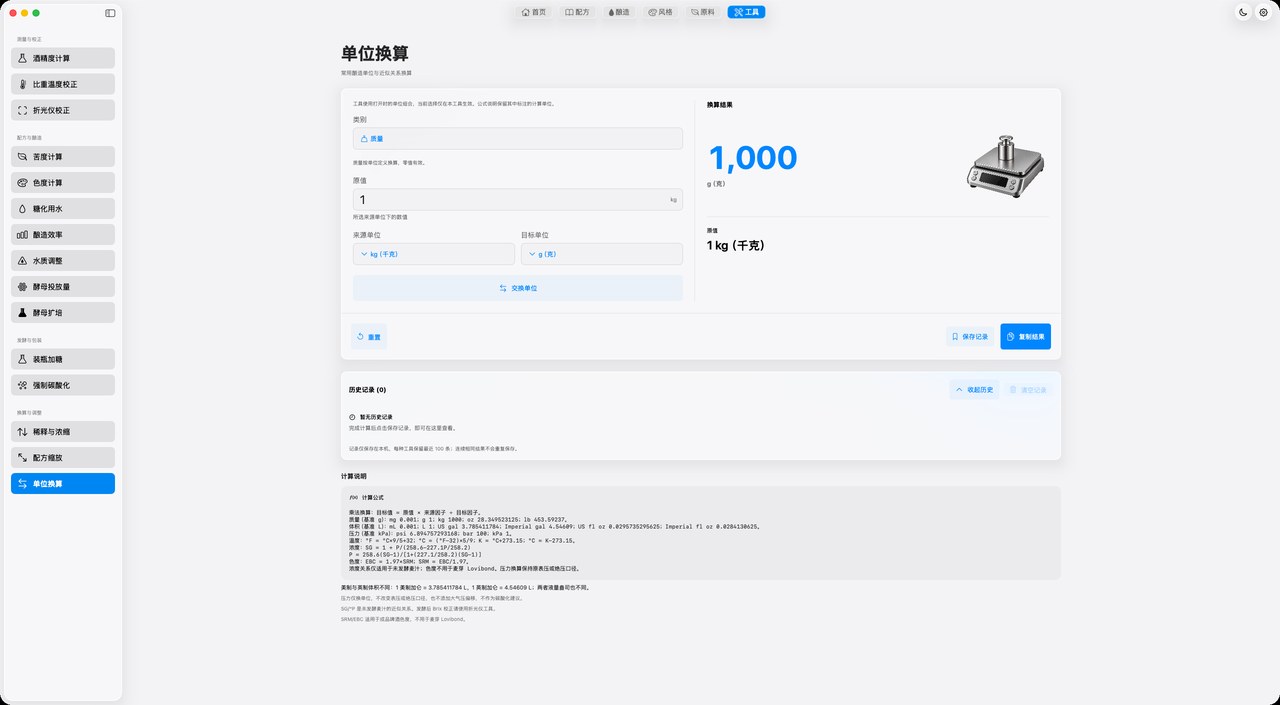Open the 稀释与浓缩 tool
The image size is (1280, 705).
coord(63,432)
